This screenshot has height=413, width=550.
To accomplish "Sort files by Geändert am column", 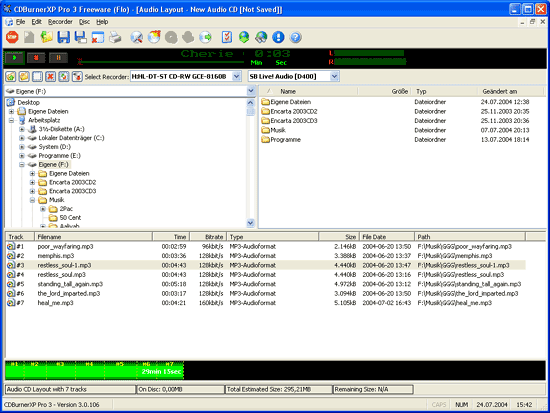I will click(x=510, y=91).
